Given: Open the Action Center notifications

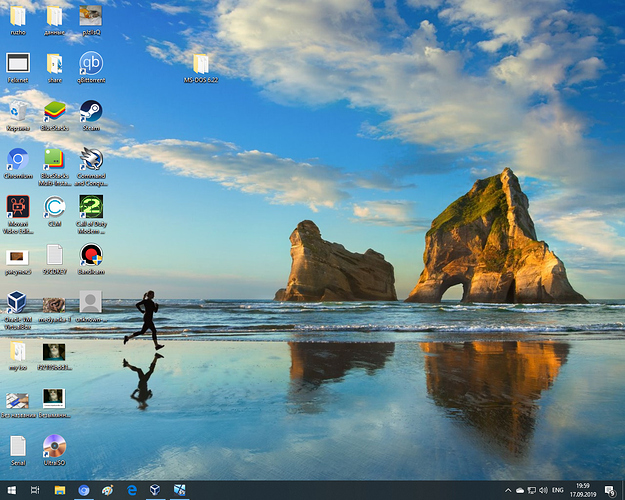Looking at the screenshot, I should tap(609, 490).
